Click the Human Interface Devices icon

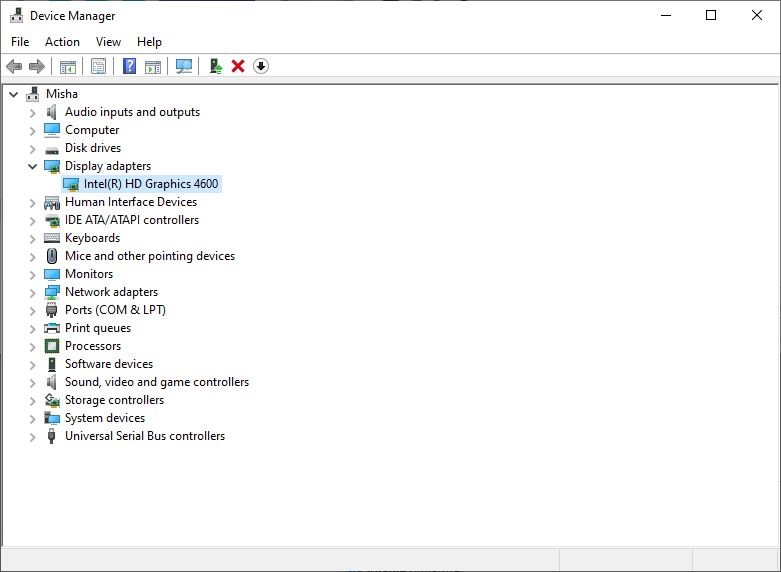(52, 202)
